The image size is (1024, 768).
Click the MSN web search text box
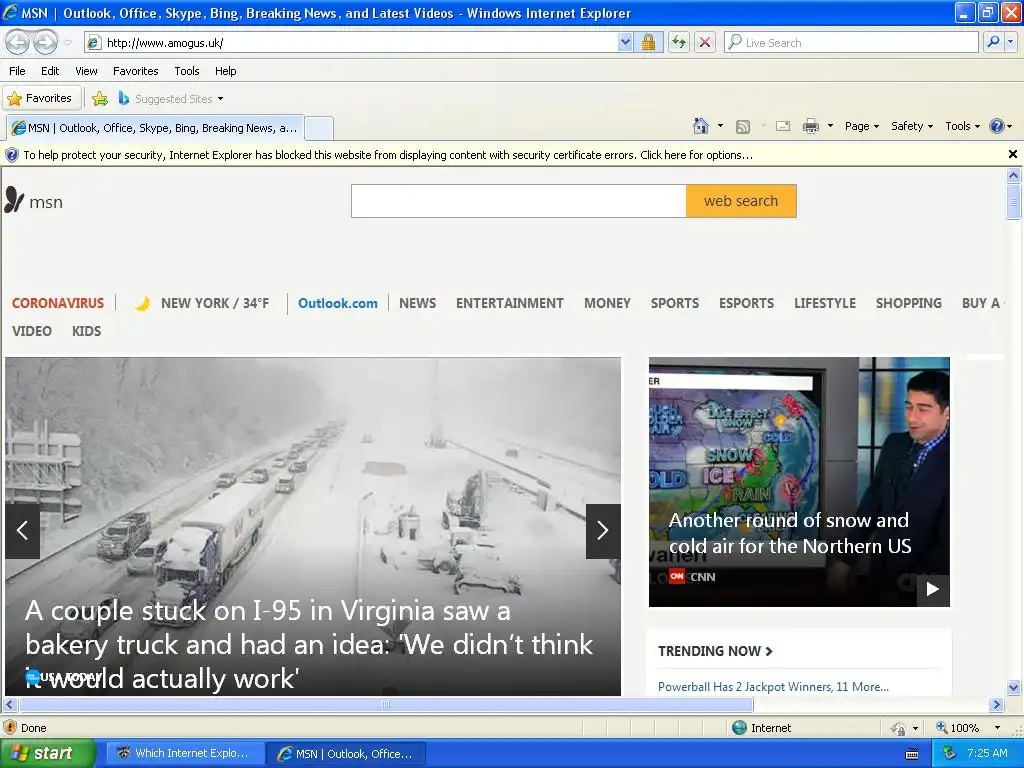pos(519,201)
